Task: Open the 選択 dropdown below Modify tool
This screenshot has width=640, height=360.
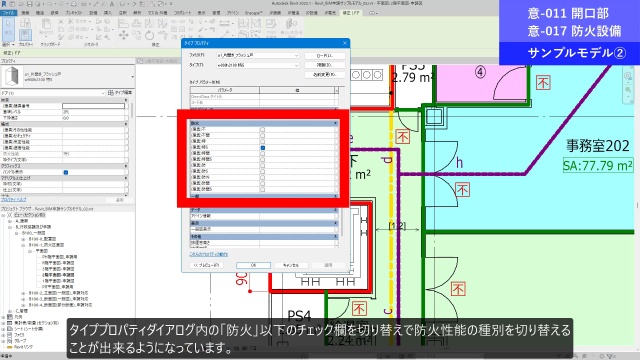Action: click(8, 44)
